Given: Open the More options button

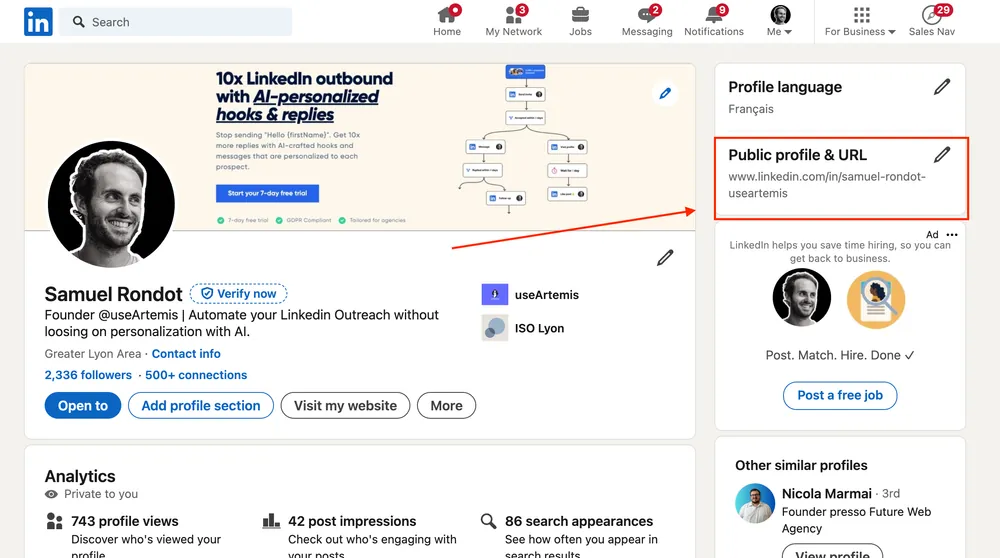Looking at the screenshot, I should [446, 406].
